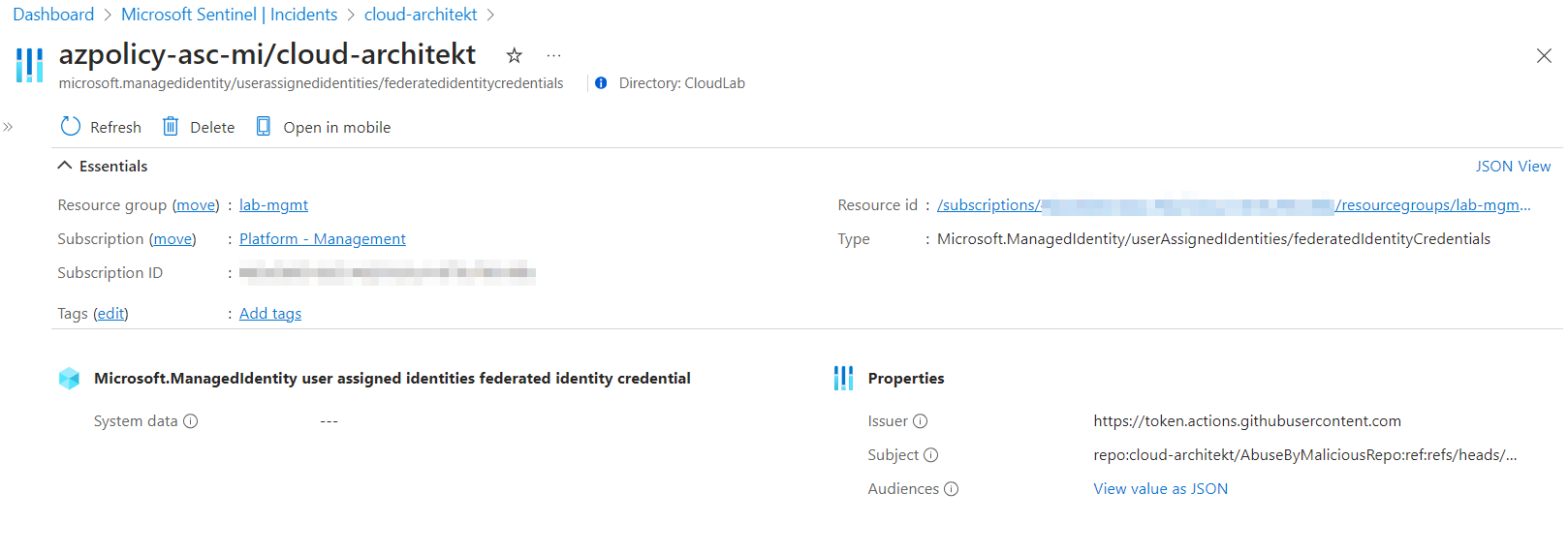Open Platform - Management subscription link
Screen dimensions: 1568x554
point(323,239)
